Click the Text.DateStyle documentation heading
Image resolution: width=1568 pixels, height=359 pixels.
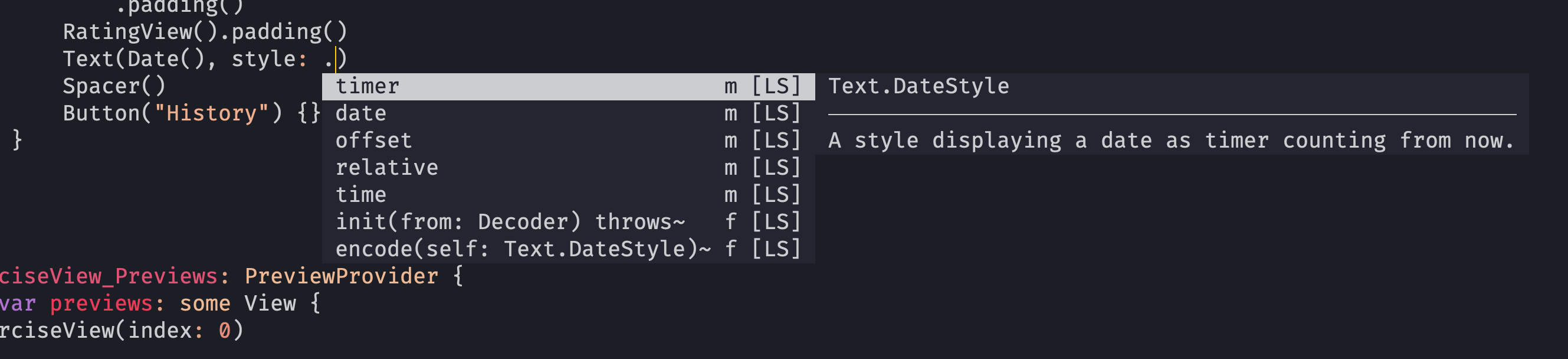[x=918, y=87]
